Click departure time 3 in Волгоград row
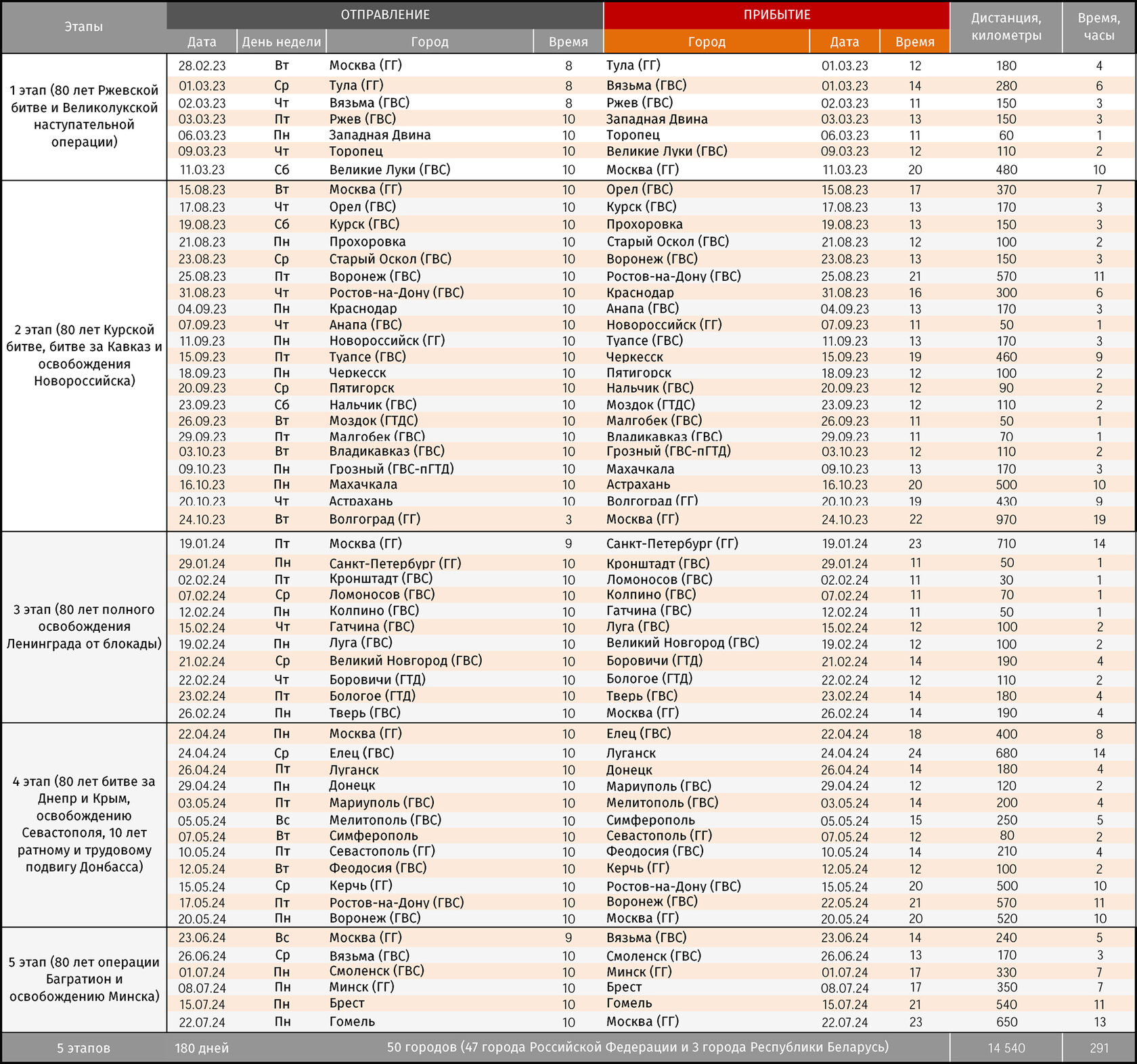This screenshot has height=1064, width=1137. point(568,520)
